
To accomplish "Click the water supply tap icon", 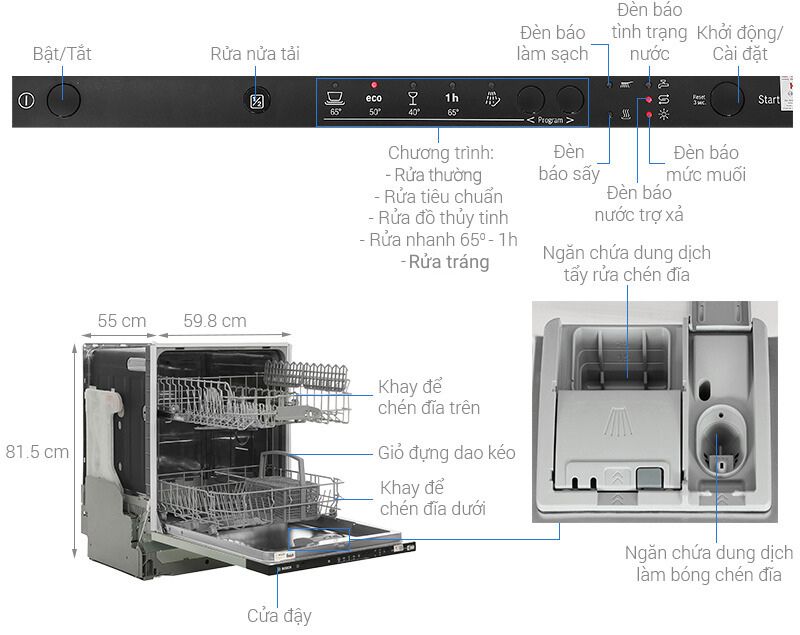I will pos(662,85).
